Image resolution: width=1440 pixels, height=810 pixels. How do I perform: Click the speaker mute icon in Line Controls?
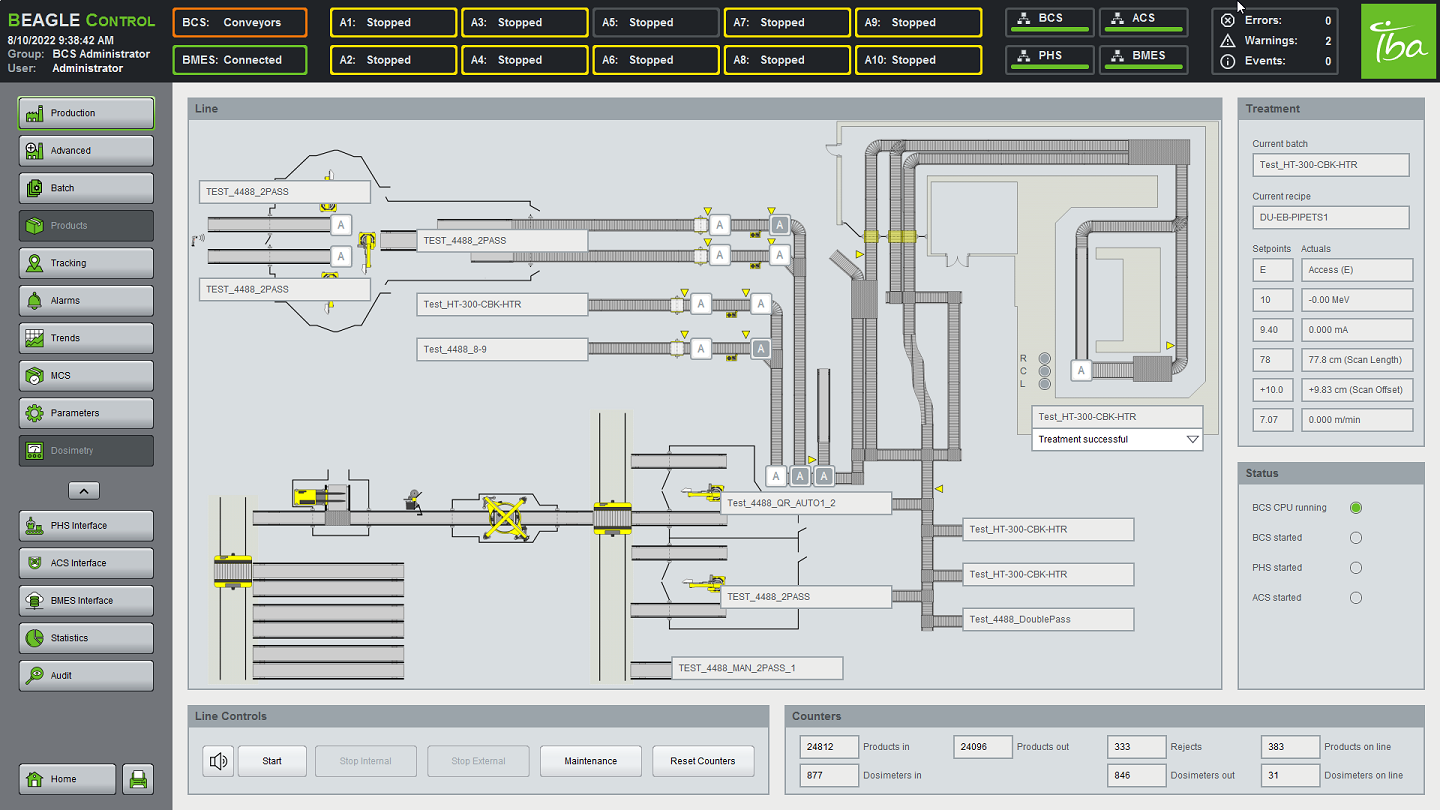click(218, 761)
